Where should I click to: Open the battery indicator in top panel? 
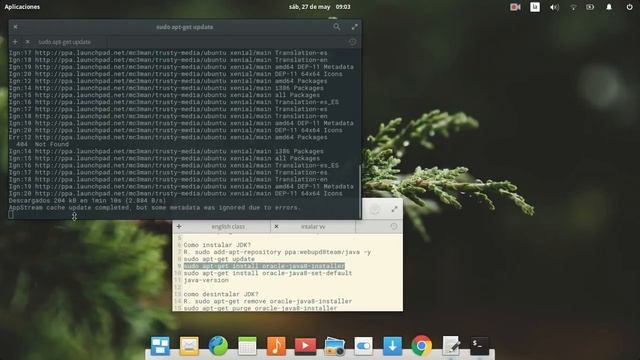[590, 7]
